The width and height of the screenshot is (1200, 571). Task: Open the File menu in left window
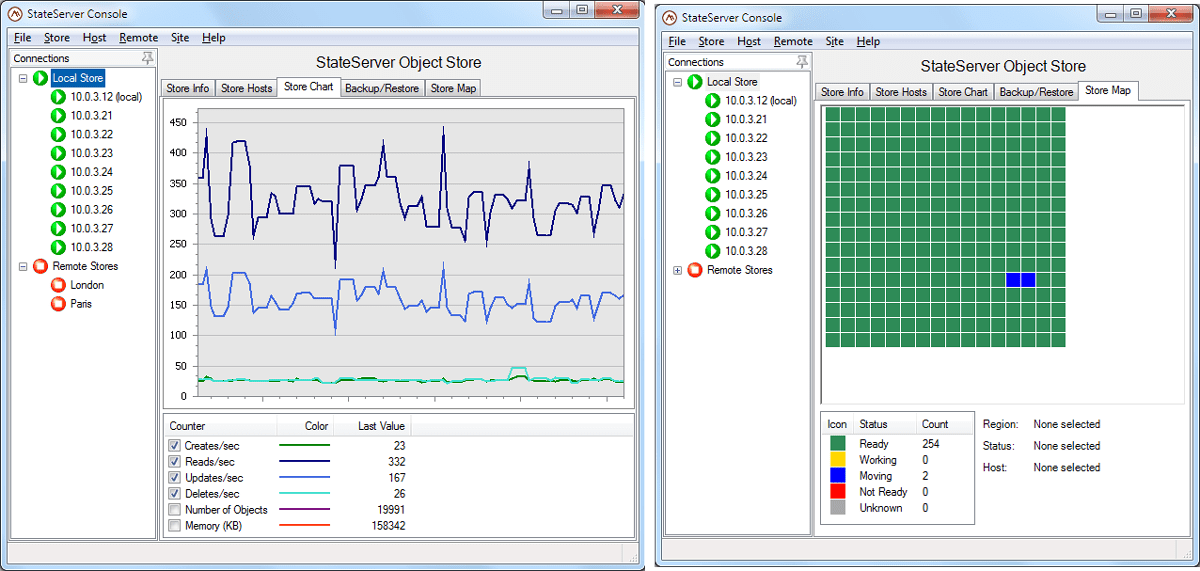22,38
